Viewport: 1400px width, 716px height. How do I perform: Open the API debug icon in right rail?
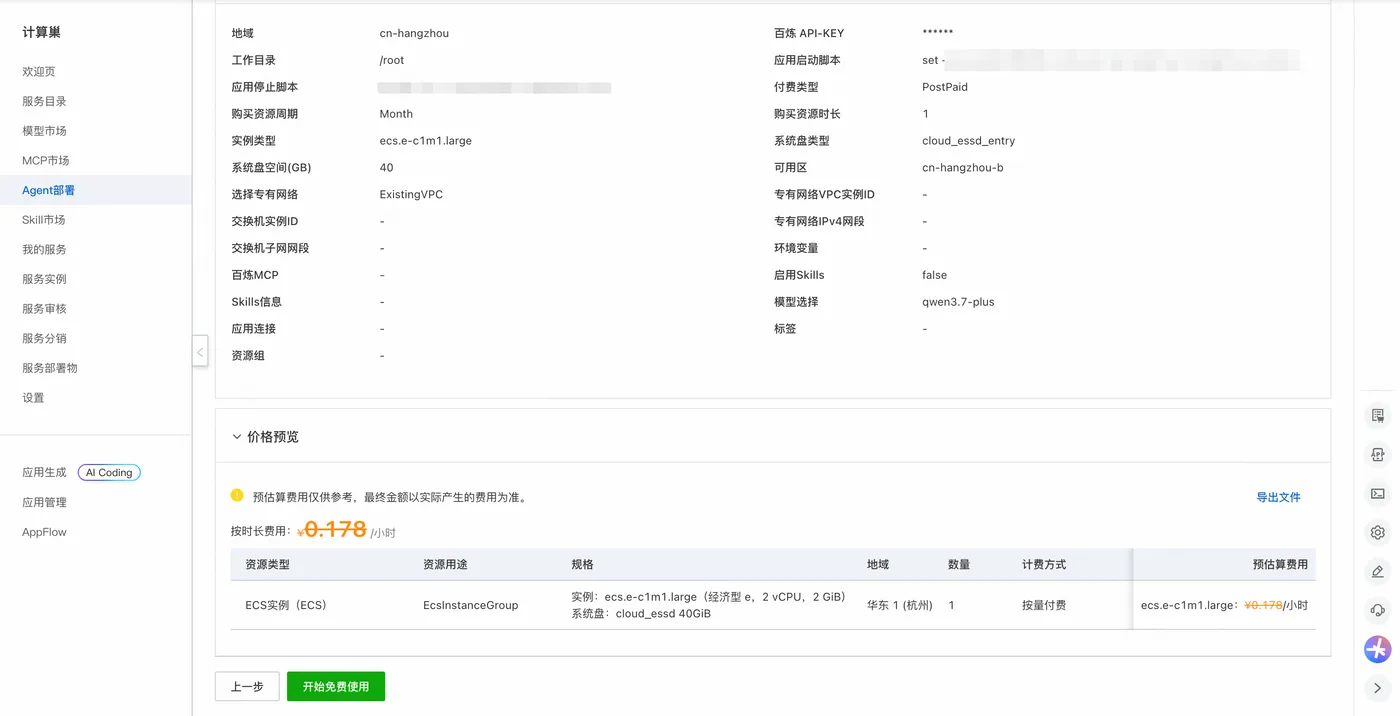click(1377, 454)
